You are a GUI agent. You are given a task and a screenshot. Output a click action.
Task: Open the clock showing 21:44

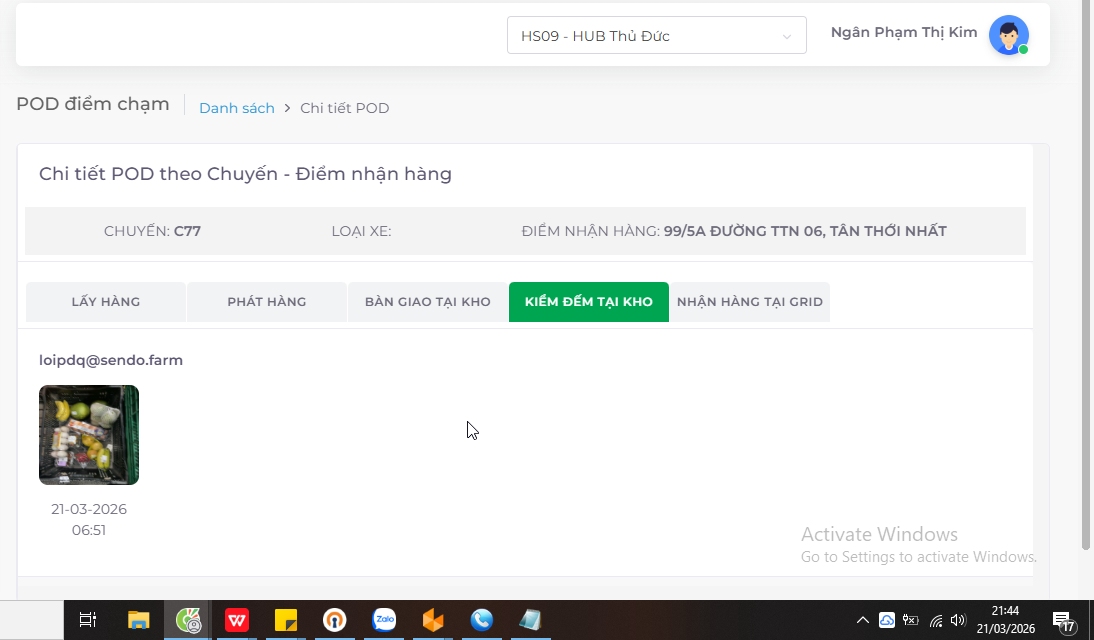1005,620
